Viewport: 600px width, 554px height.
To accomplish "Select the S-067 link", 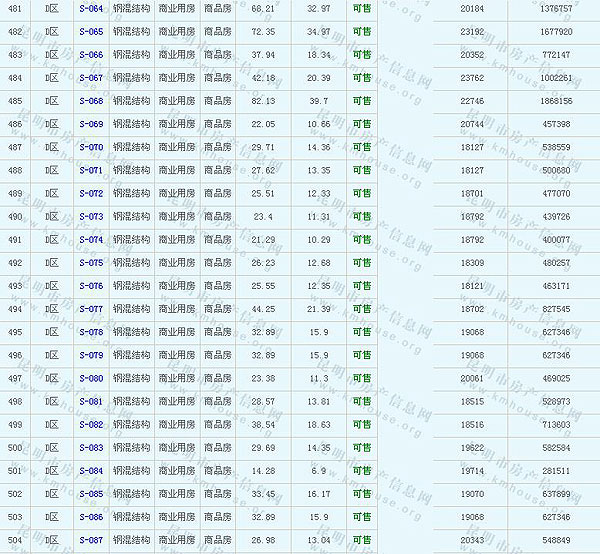I will pyautogui.click(x=90, y=78).
